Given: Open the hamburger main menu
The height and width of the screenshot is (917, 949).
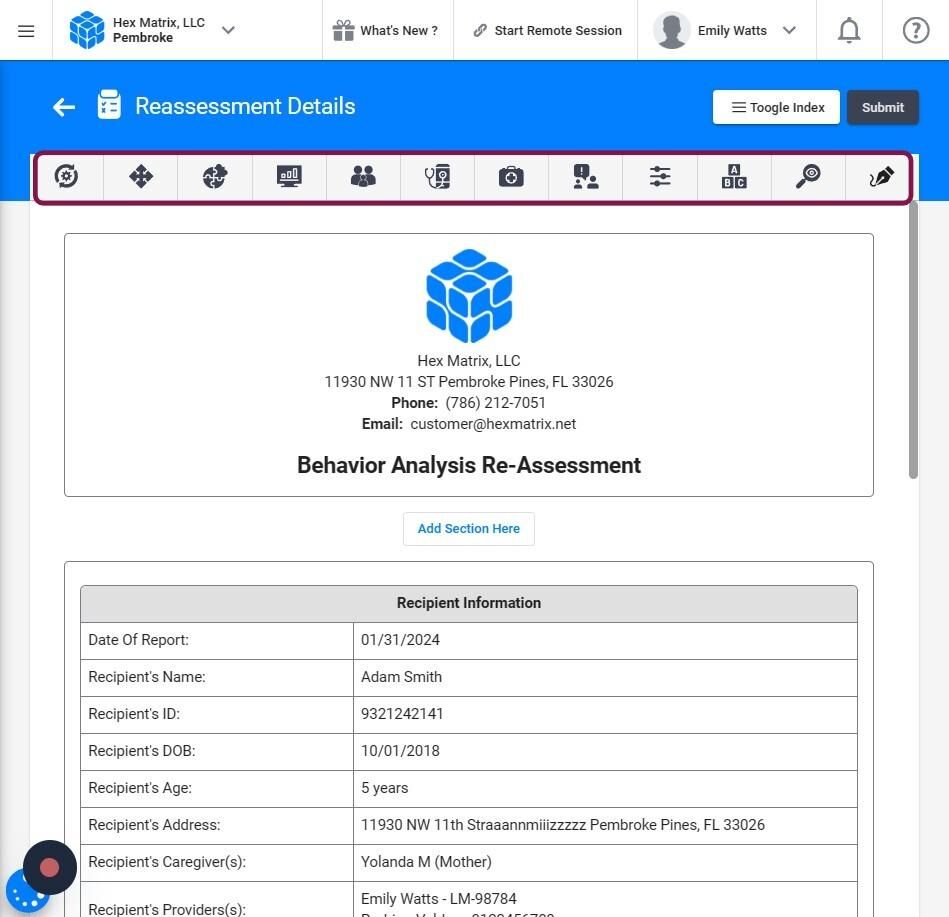Looking at the screenshot, I should tap(26, 31).
